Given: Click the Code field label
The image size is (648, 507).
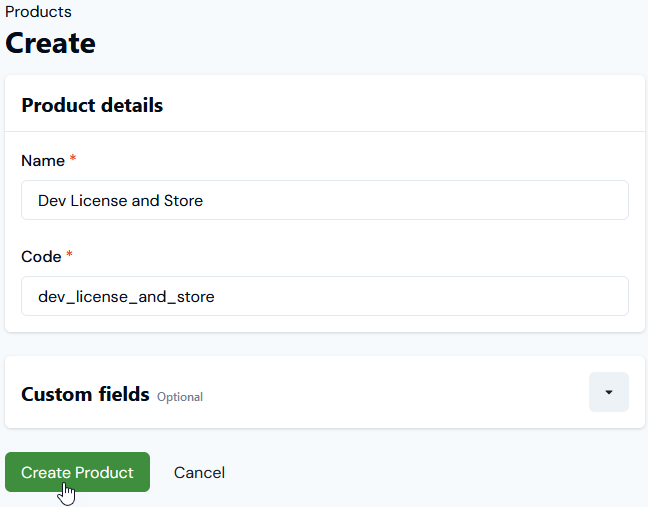Looking at the screenshot, I should [x=41, y=257].
